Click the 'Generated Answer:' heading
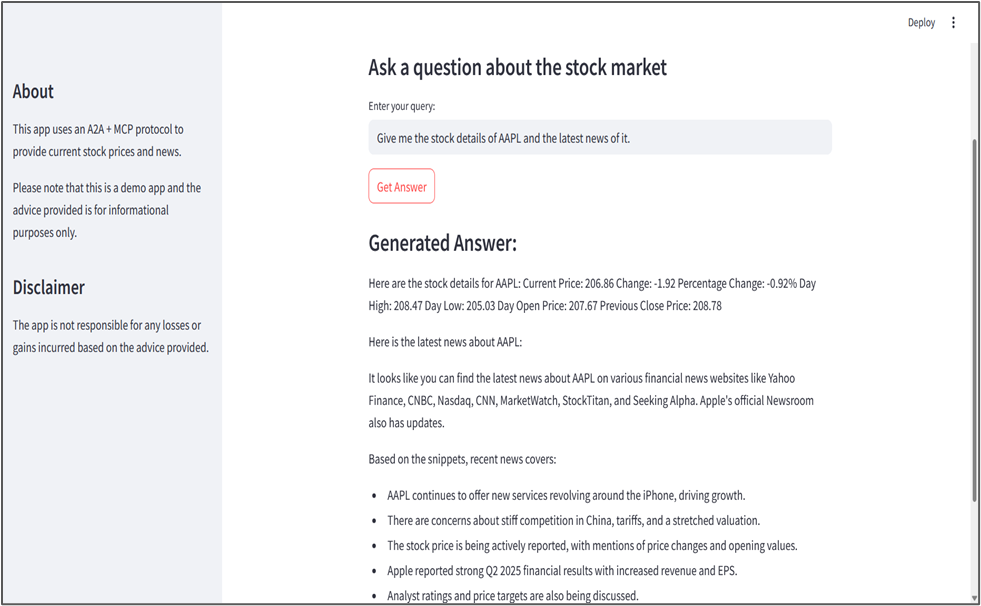 coord(442,243)
